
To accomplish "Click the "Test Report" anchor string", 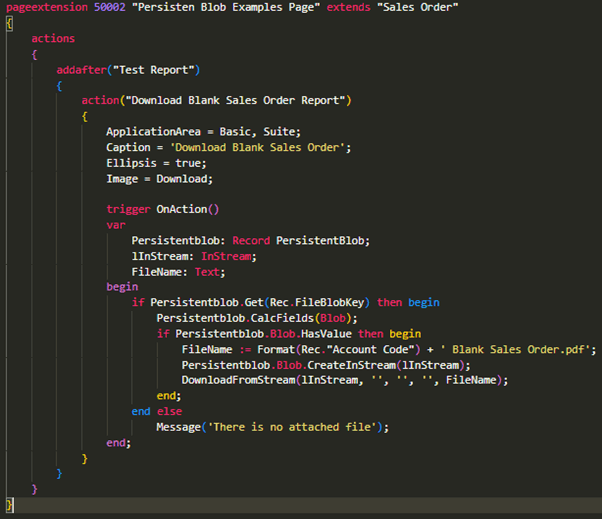I will [154, 70].
